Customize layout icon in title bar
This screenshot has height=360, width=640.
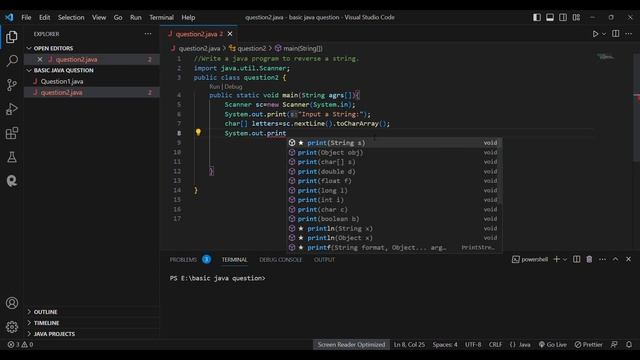(x=576, y=17)
